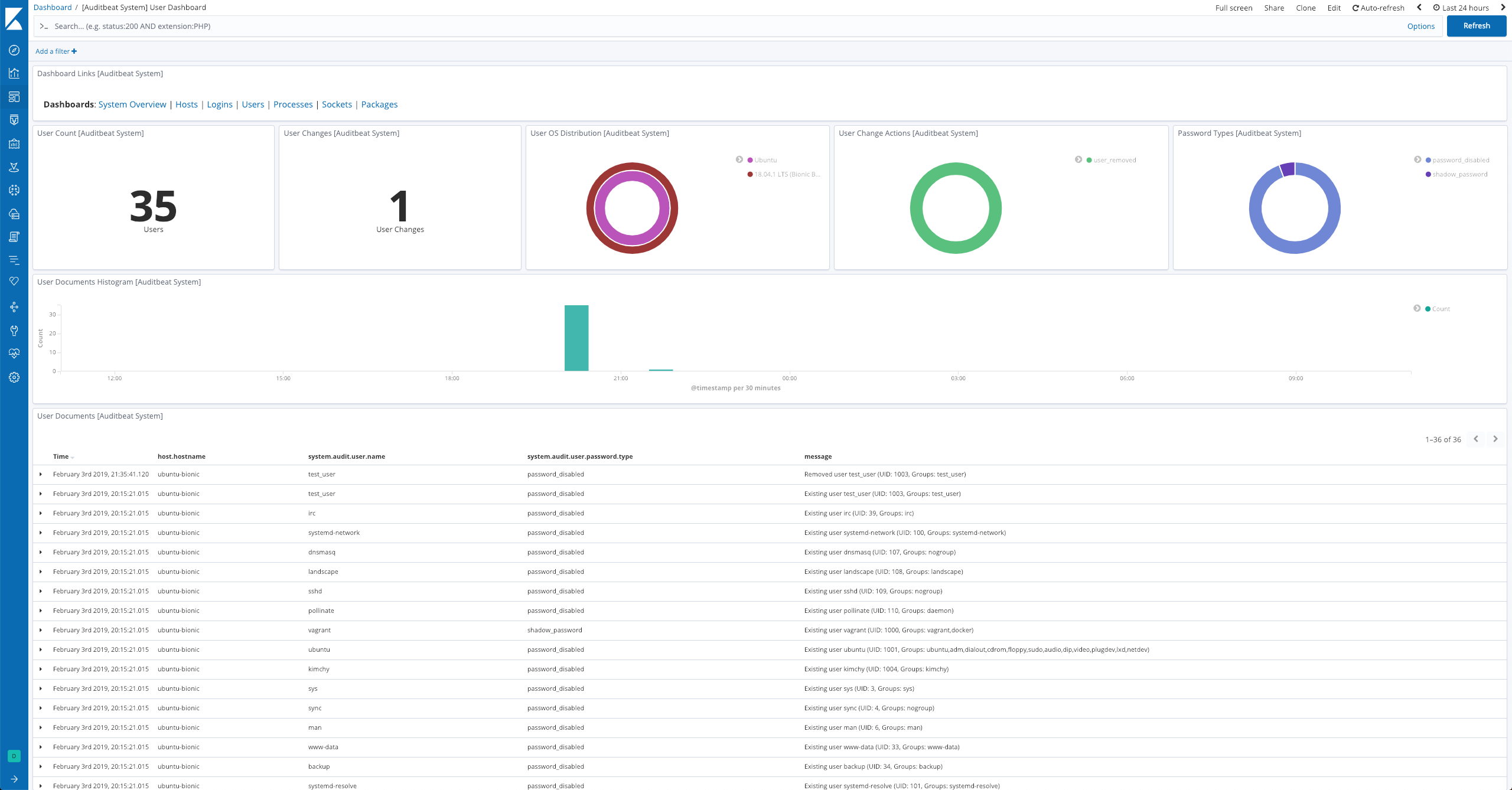This screenshot has height=790, width=1512.
Task: Open the Discover app in the sidebar
Action: coord(14,51)
